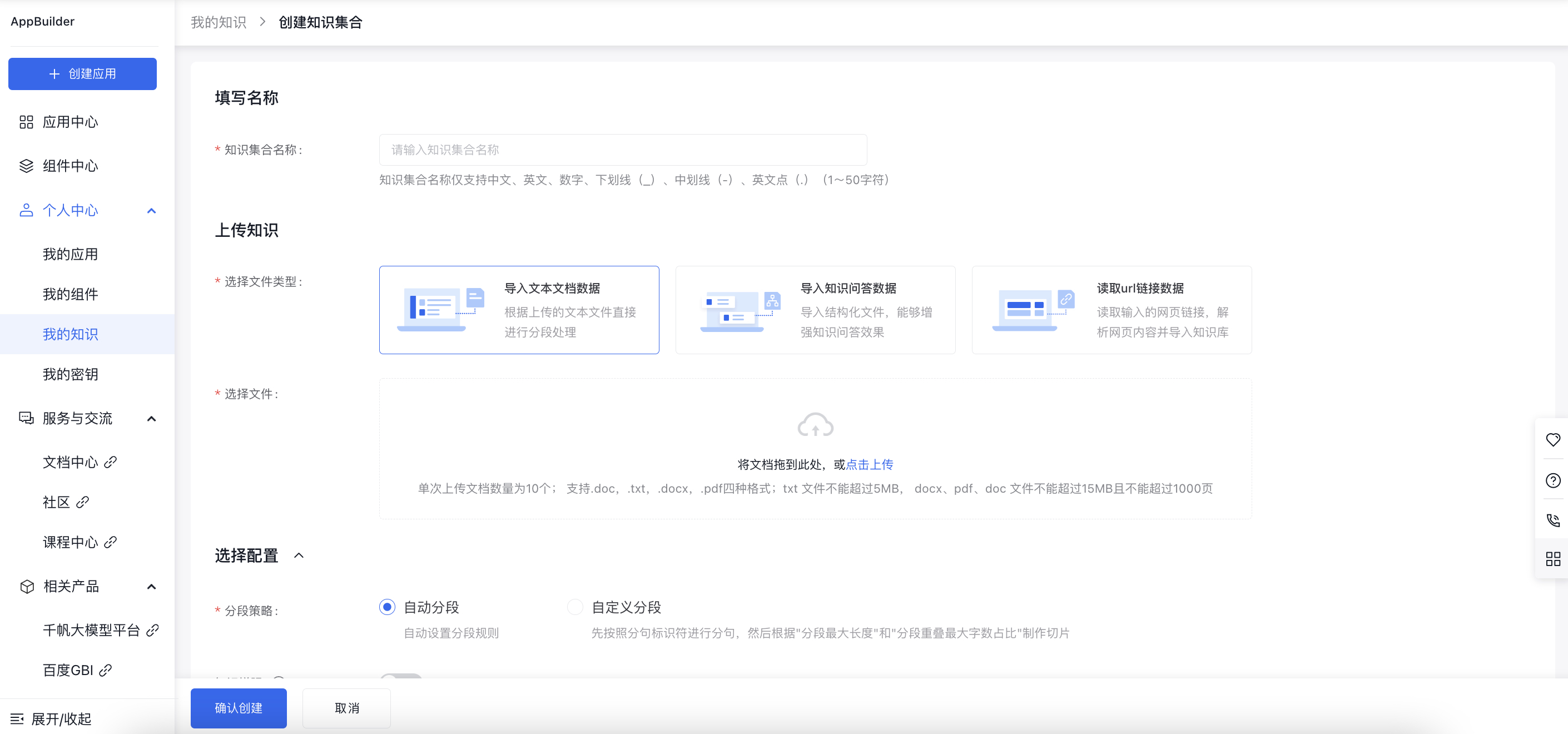Click the 服务与交流 chat icon
The image size is (1568, 734).
point(26,418)
